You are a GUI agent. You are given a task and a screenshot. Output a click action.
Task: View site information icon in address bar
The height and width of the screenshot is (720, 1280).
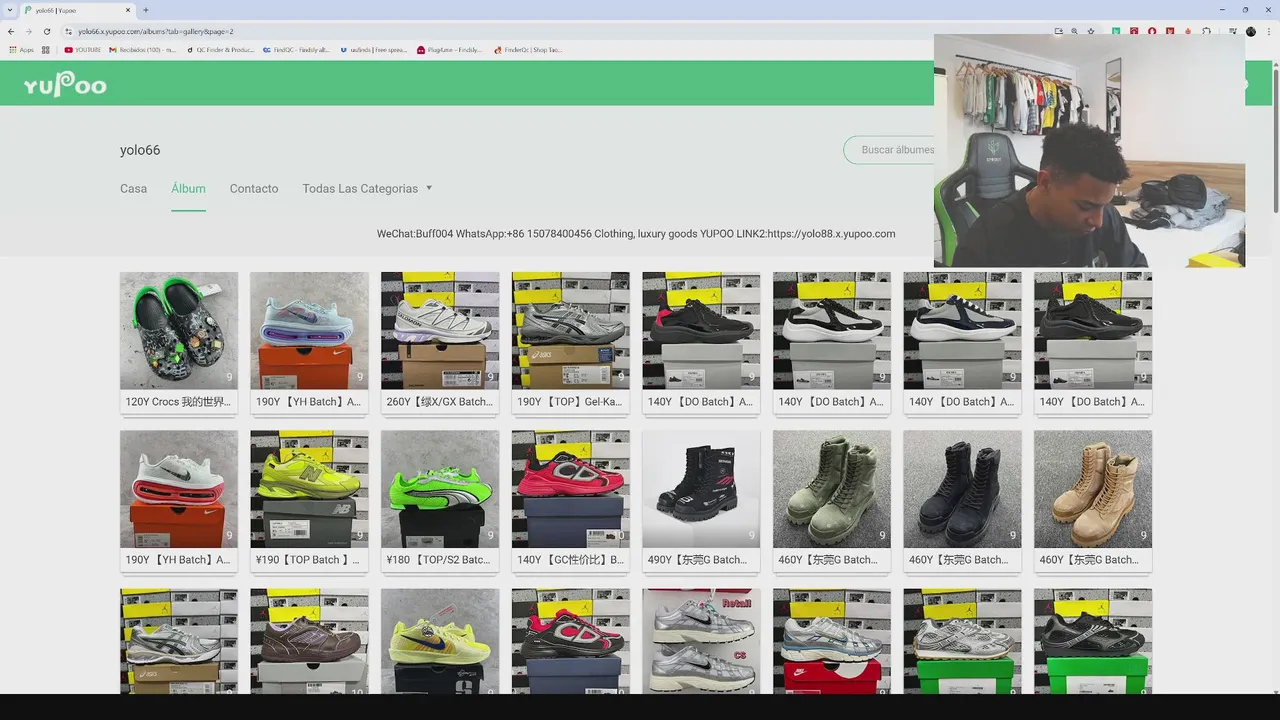tap(68, 31)
